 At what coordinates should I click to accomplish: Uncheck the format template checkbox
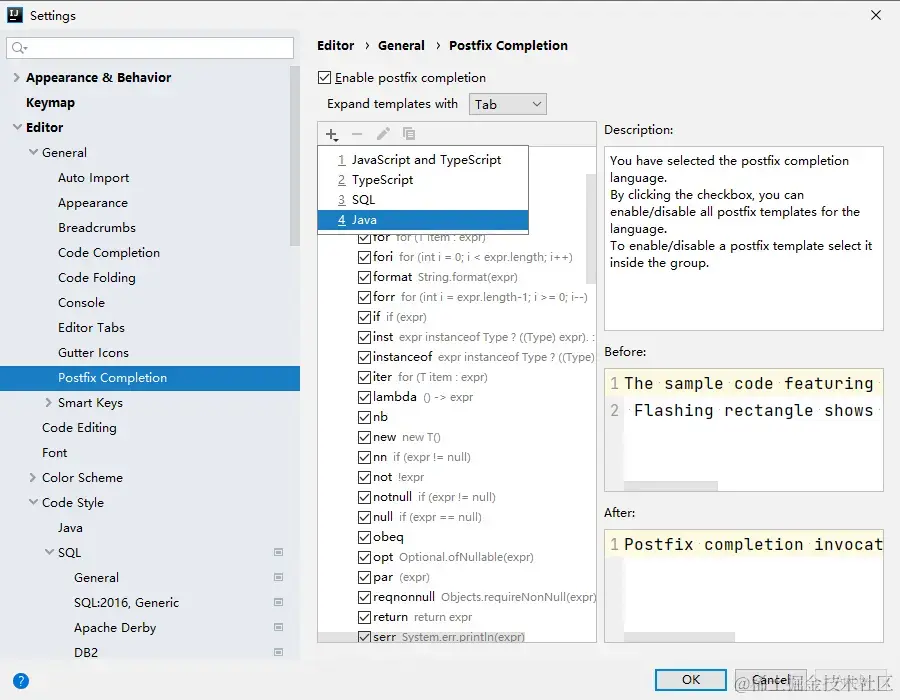(364, 277)
